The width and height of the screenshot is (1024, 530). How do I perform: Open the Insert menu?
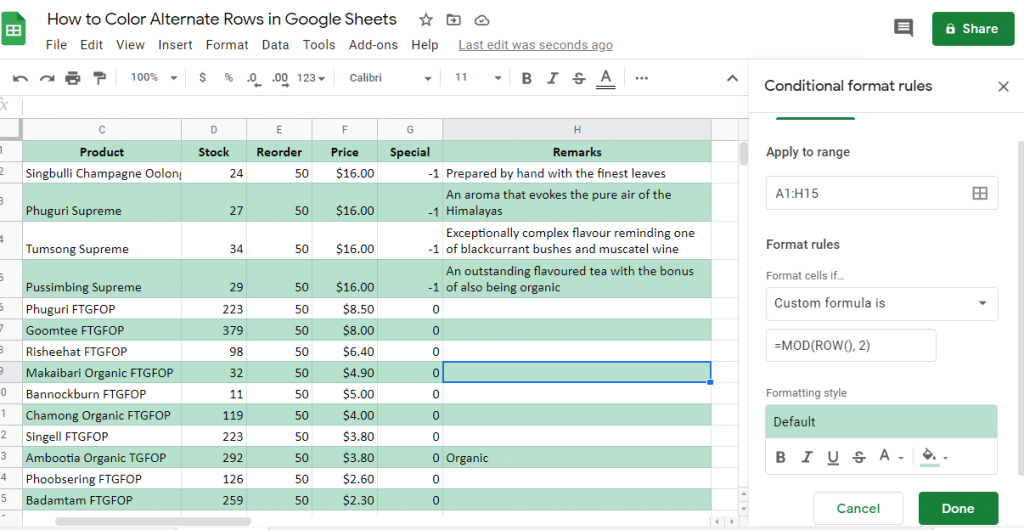coord(175,45)
